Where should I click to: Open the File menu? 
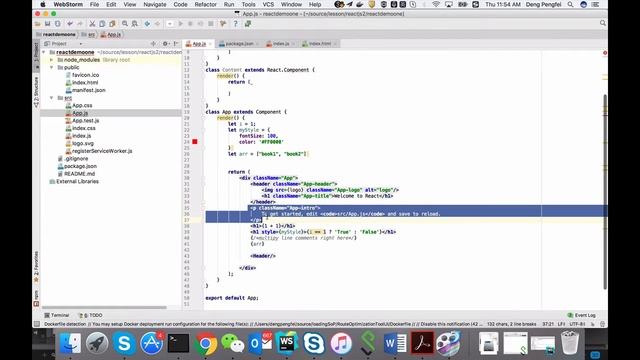[x=94, y=4]
